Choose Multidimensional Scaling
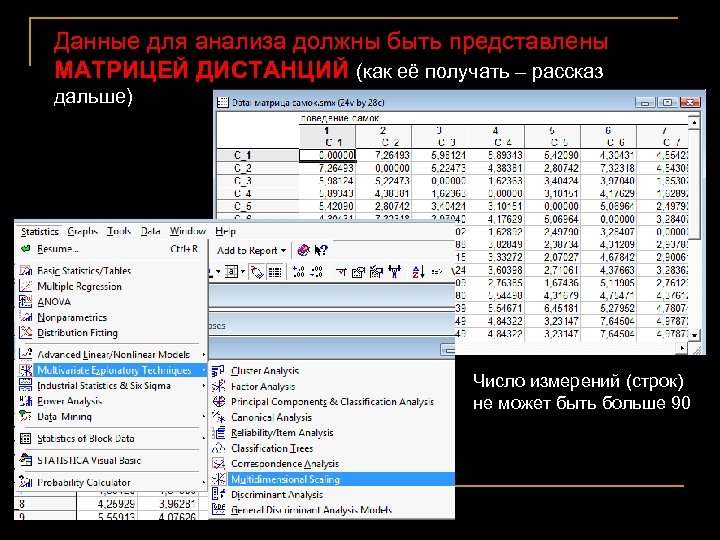Viewport: 720px width, 540px height. point(332,479)
